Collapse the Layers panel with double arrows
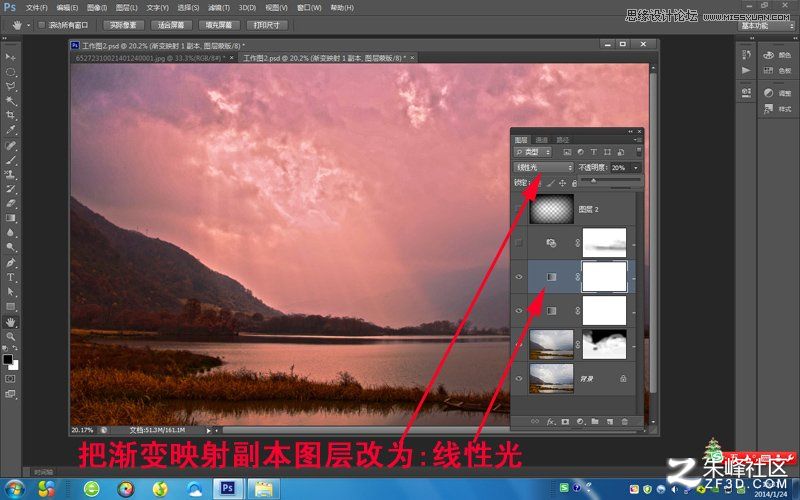The width and height of the screenshot is (800, 500). click(x=631, y=131)
